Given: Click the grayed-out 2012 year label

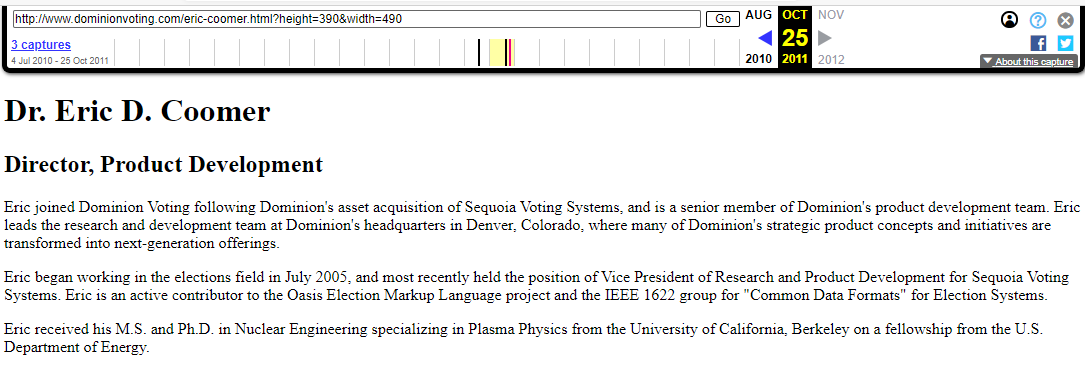Looking at the screenshot, I should [x=831, y=59].
